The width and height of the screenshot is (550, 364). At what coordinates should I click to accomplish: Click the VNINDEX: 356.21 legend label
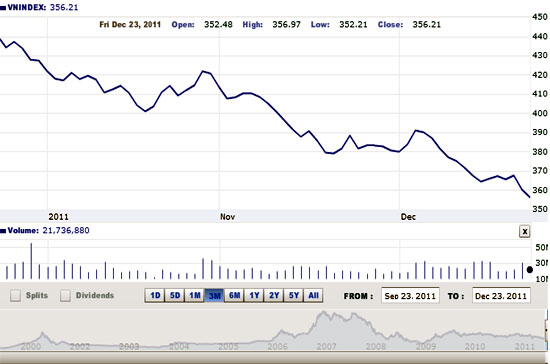pyautogui.click(x=39, y=7)
